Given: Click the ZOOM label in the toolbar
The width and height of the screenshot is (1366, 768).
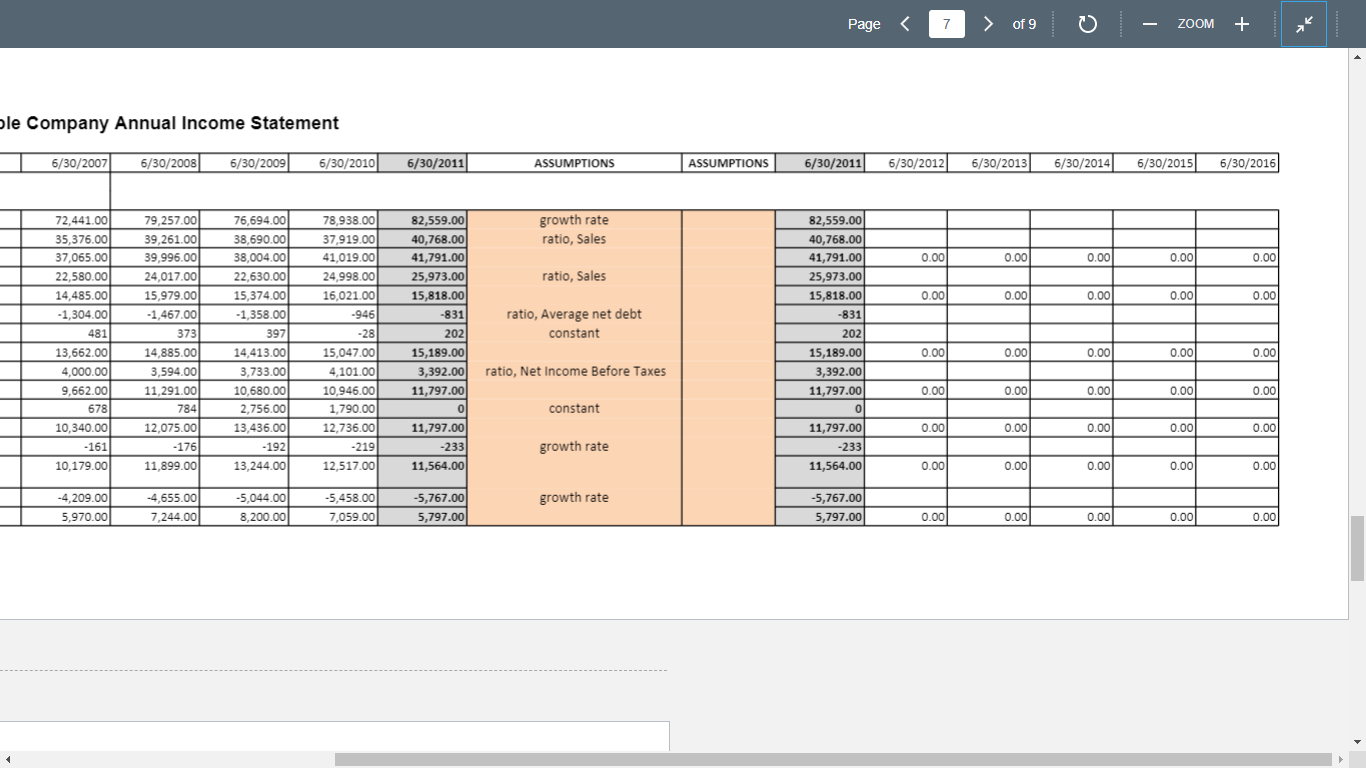Looking at the screenshot, I should pos(1196,24).
